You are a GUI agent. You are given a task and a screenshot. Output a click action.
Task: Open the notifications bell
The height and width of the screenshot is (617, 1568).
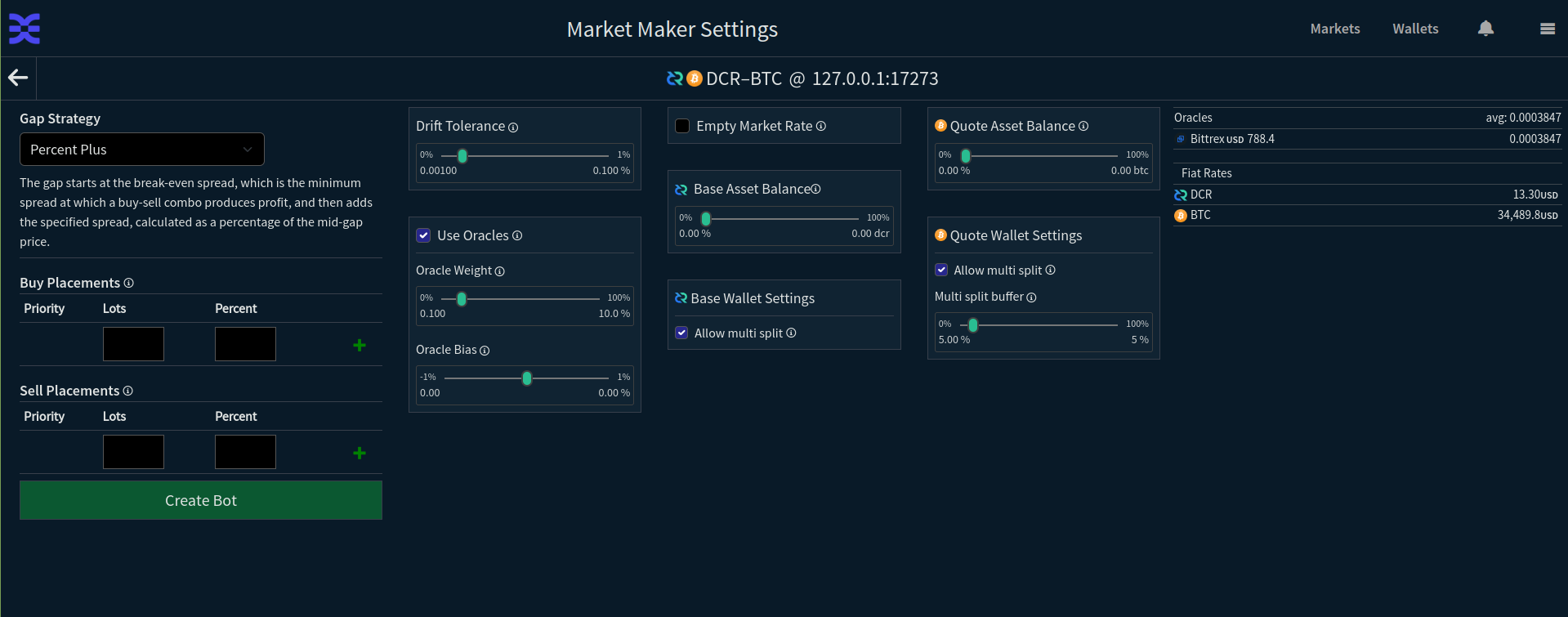coord(1485,29)
